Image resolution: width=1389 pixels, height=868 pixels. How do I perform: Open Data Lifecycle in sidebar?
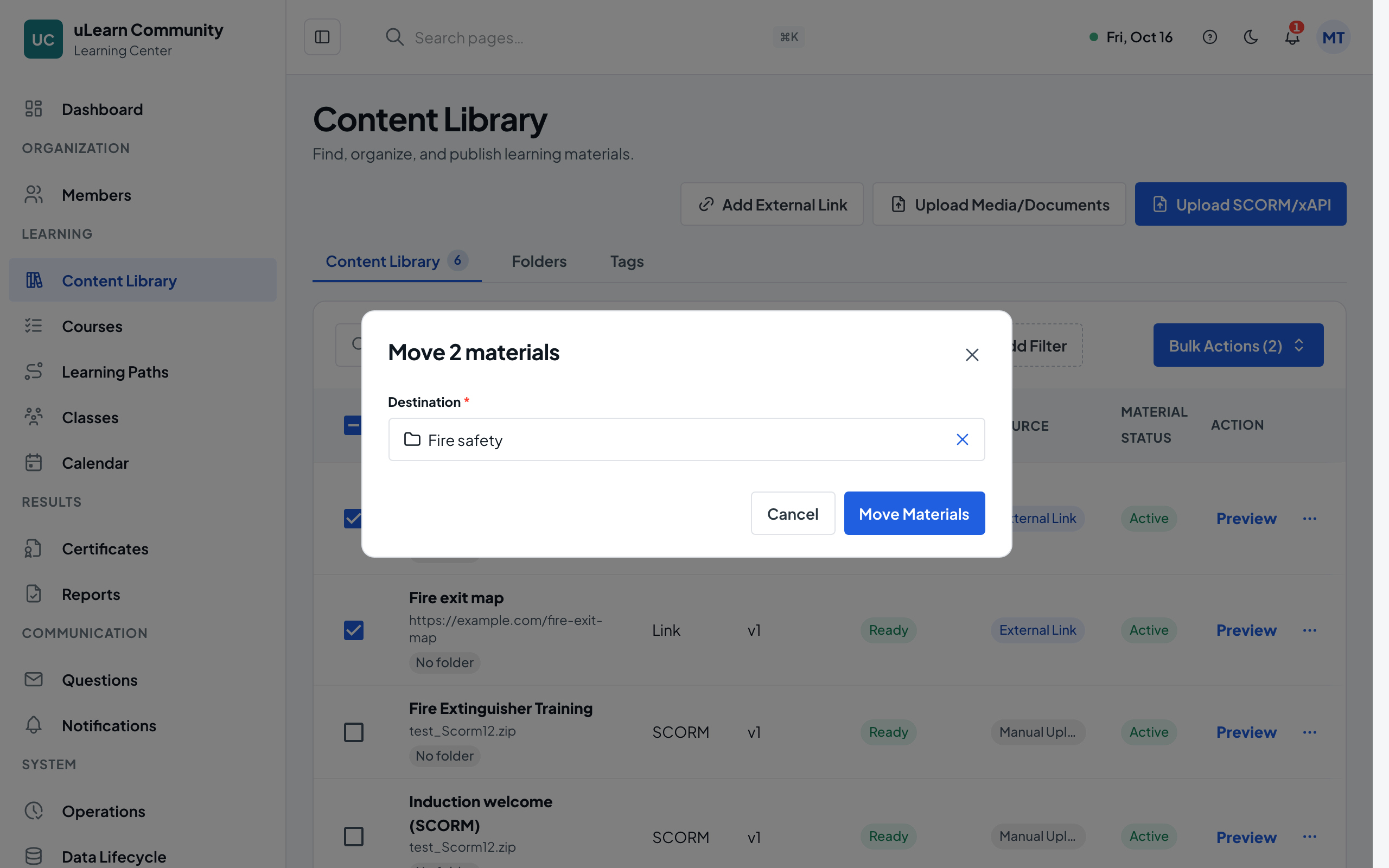tap(142, 857)
